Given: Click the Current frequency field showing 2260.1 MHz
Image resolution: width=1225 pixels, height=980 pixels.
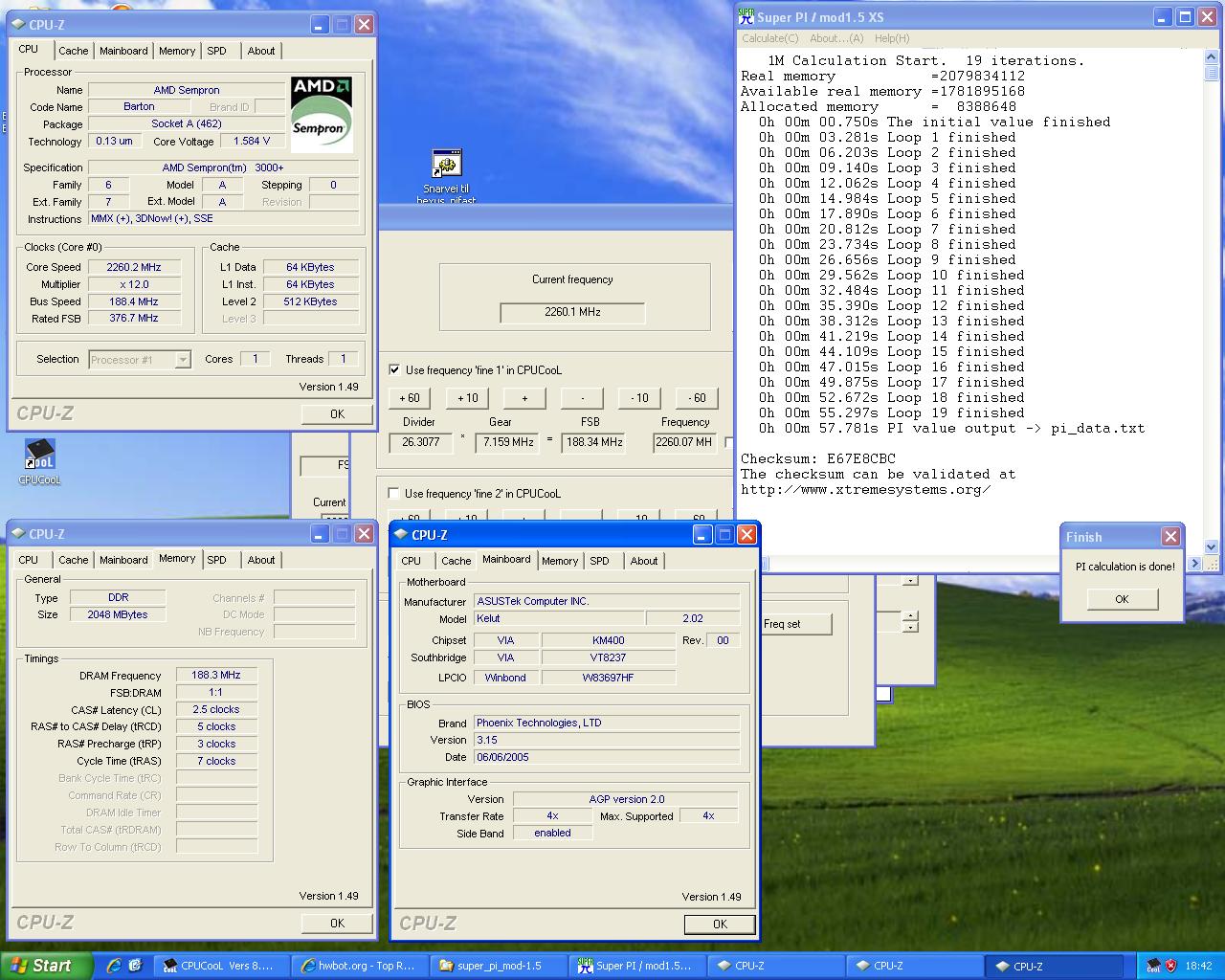Looking at the screenshot, I should pyautogui.click(x=572, y=312).
